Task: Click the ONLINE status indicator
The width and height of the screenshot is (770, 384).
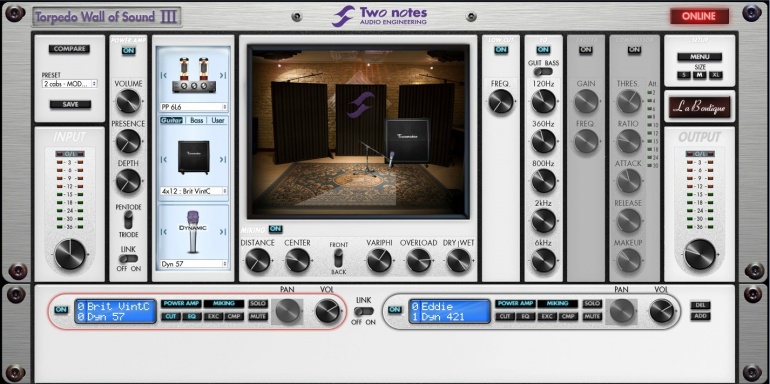Action: tap(699, 16)
